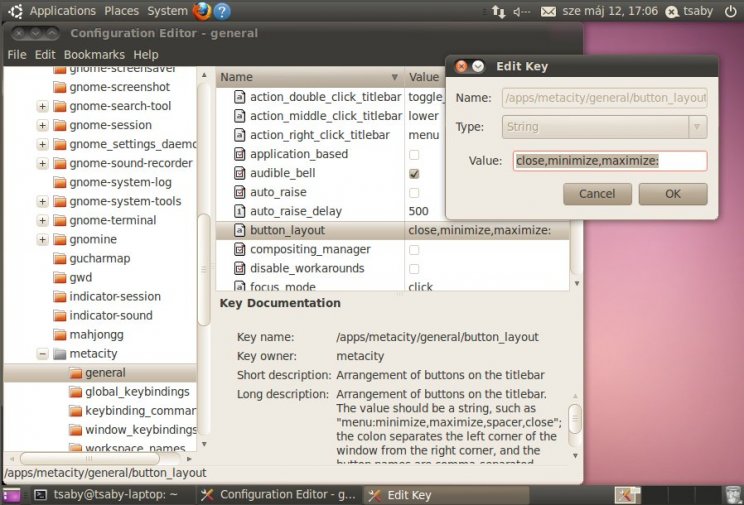Open the network connections indicator
This screenshot has width=744, height=505.
click(499, 11)
